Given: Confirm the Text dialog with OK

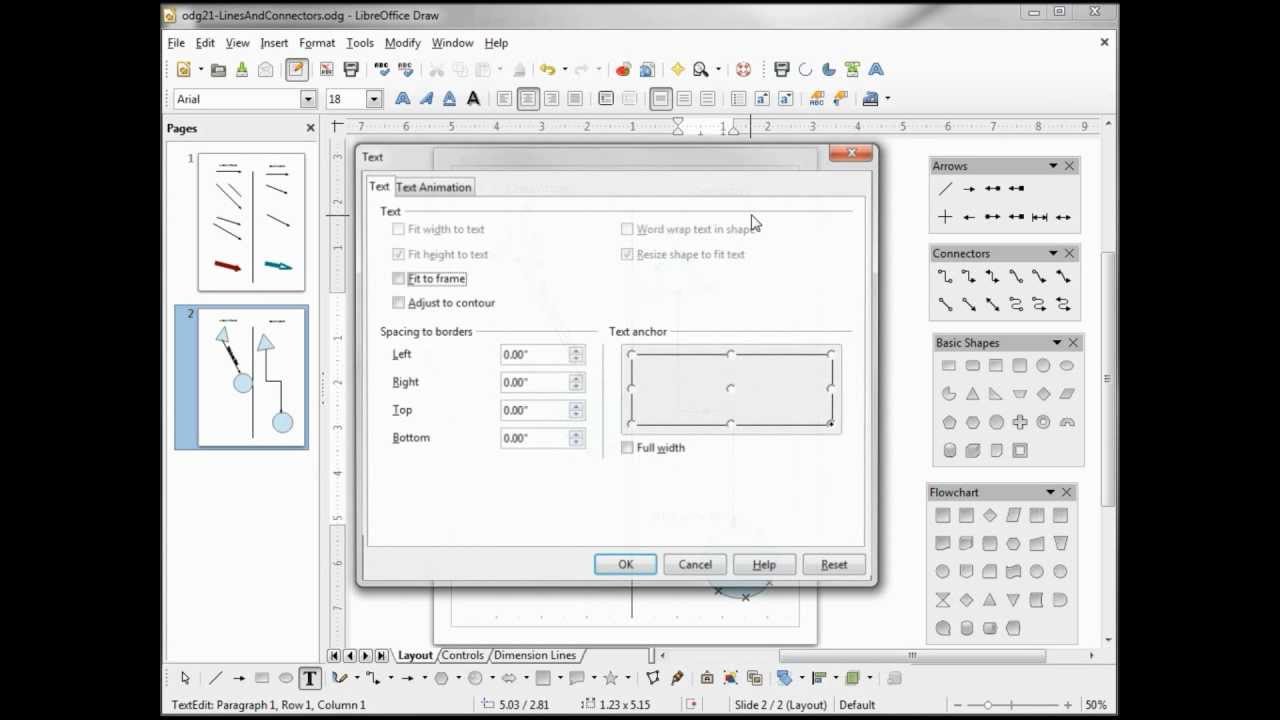Looking at the screenshot, I should point(625,565).
